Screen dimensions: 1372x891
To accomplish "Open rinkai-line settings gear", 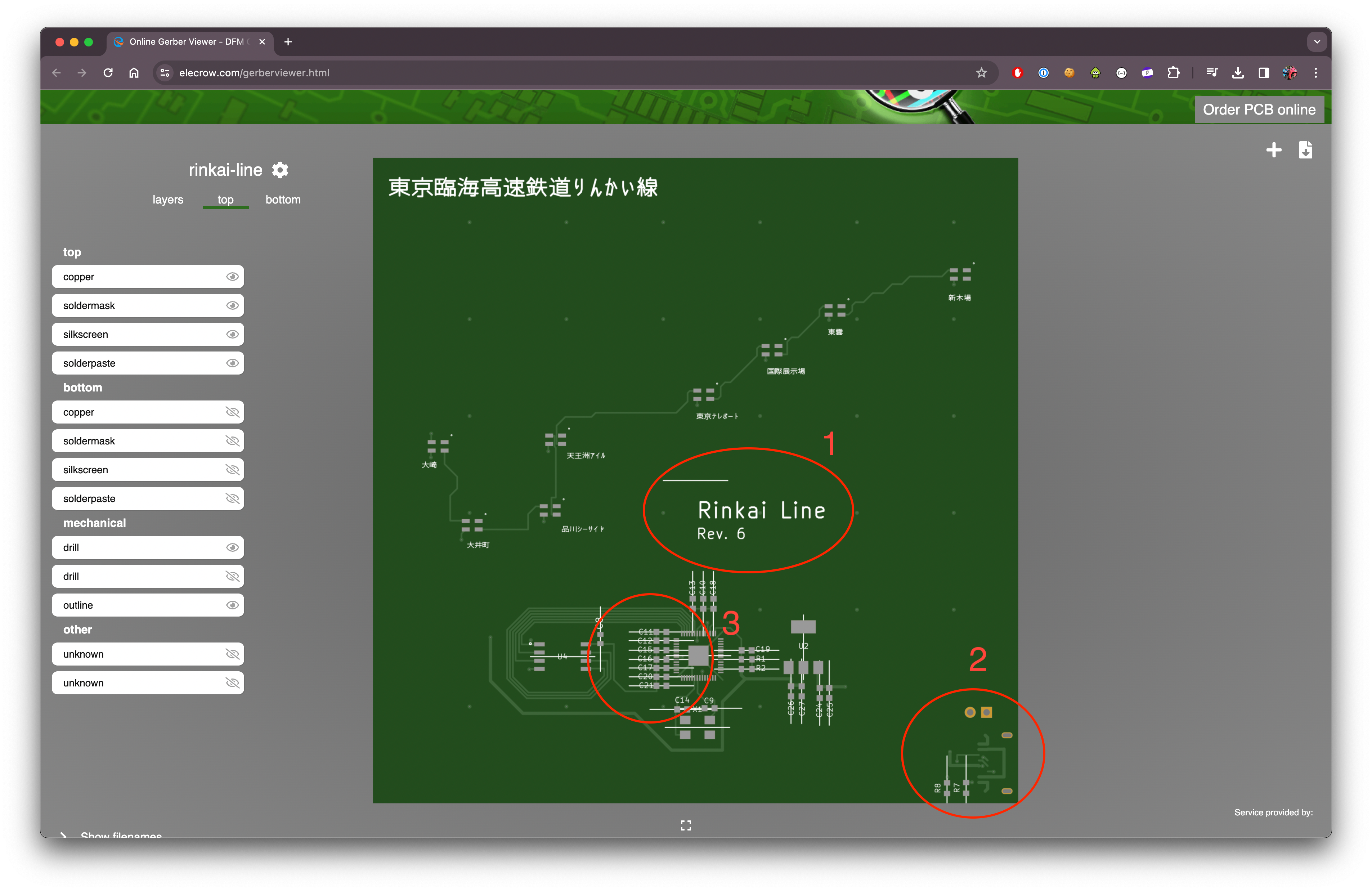I will pyautogui.click(x=280, y=170).
